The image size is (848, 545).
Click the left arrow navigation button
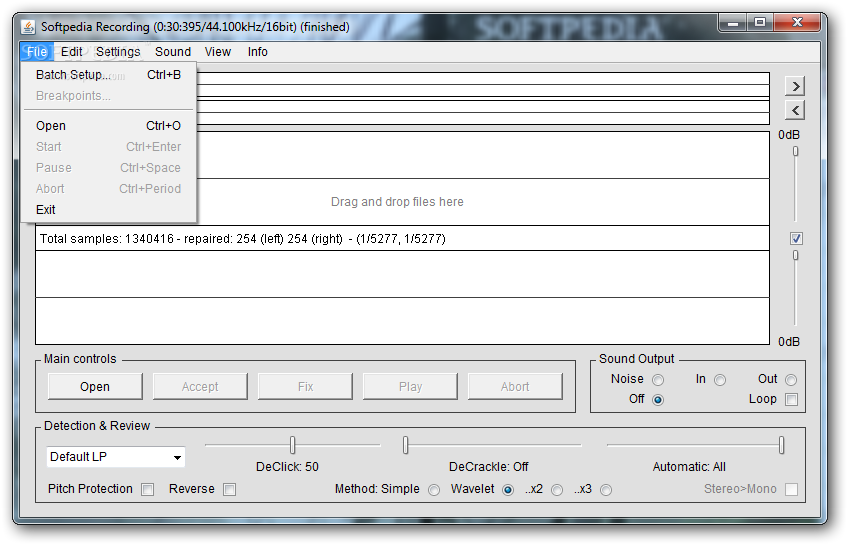794,110
